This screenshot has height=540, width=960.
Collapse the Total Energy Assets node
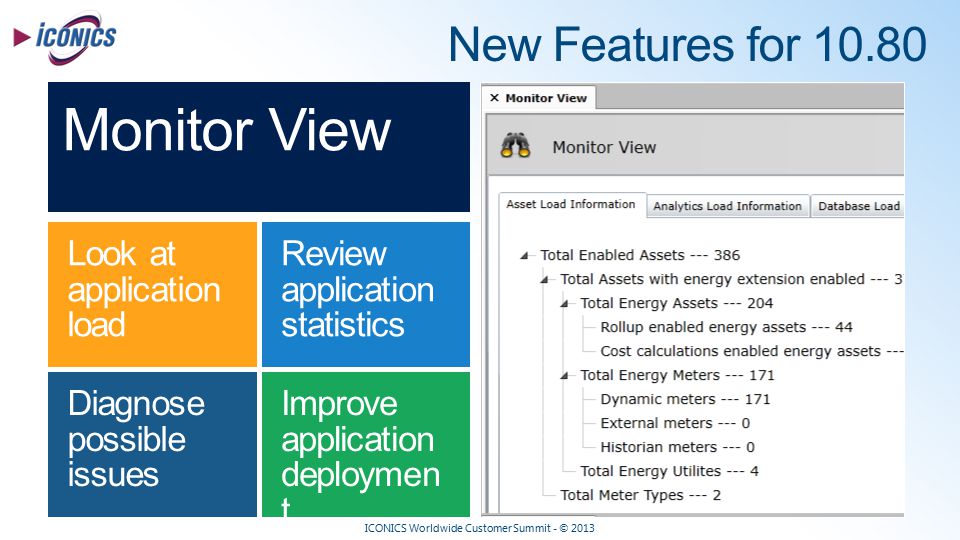[564, 304]
